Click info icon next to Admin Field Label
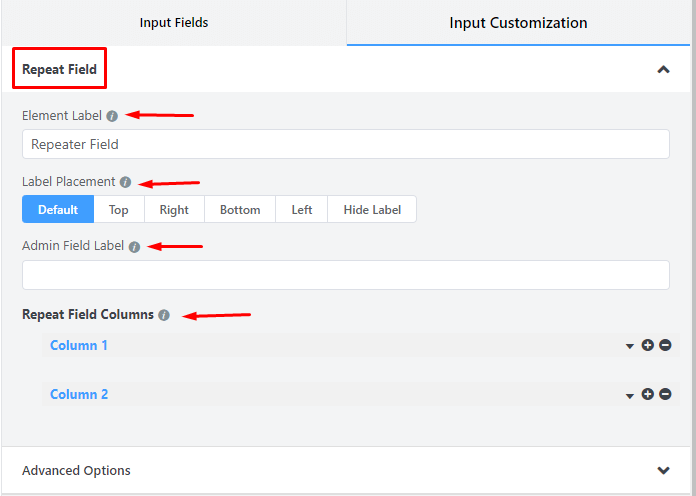 pyautogui.click(x=134, y=246)
